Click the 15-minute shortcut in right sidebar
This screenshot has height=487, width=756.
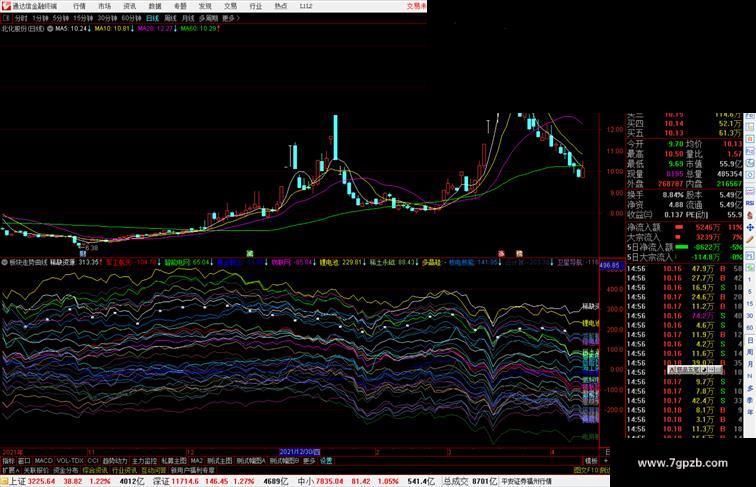pyautogui.click(x=750, y=304)
